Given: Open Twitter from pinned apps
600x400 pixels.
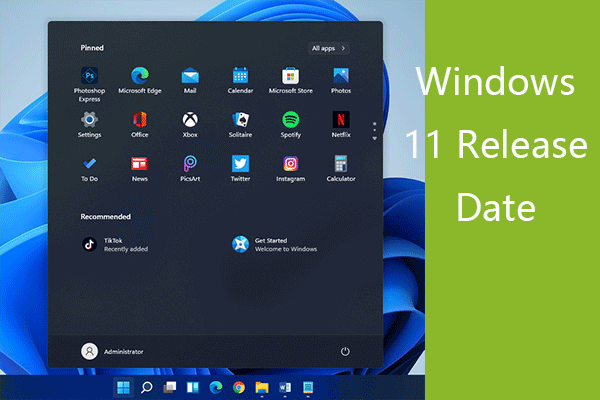Looking at the screenshot, I should click(x=240, y=168).
